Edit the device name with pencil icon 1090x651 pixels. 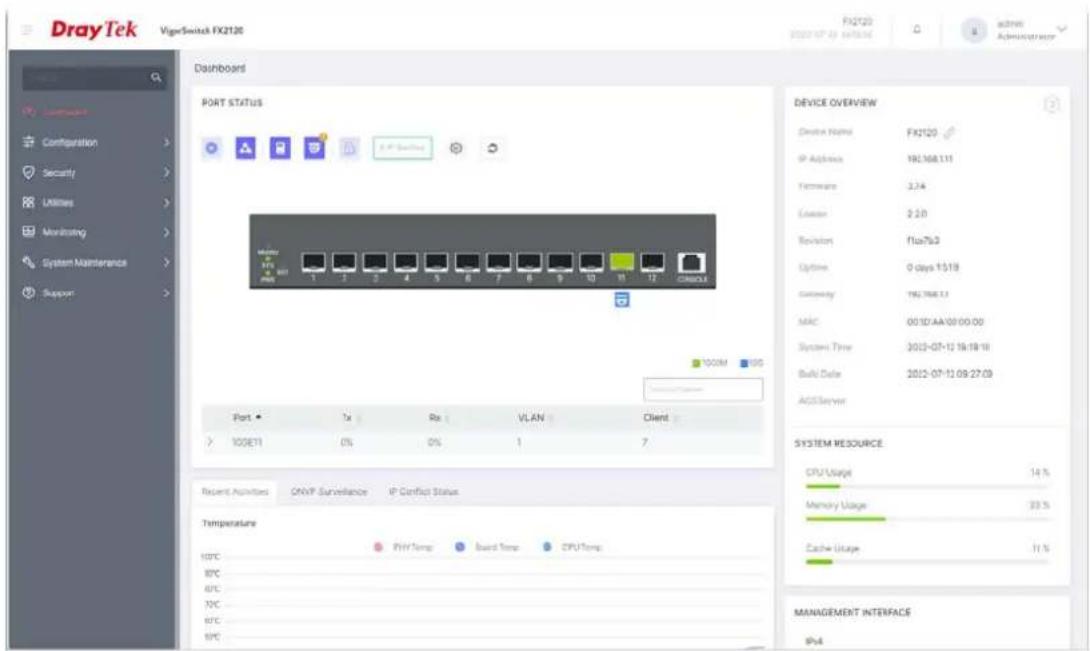click(950, 132)
